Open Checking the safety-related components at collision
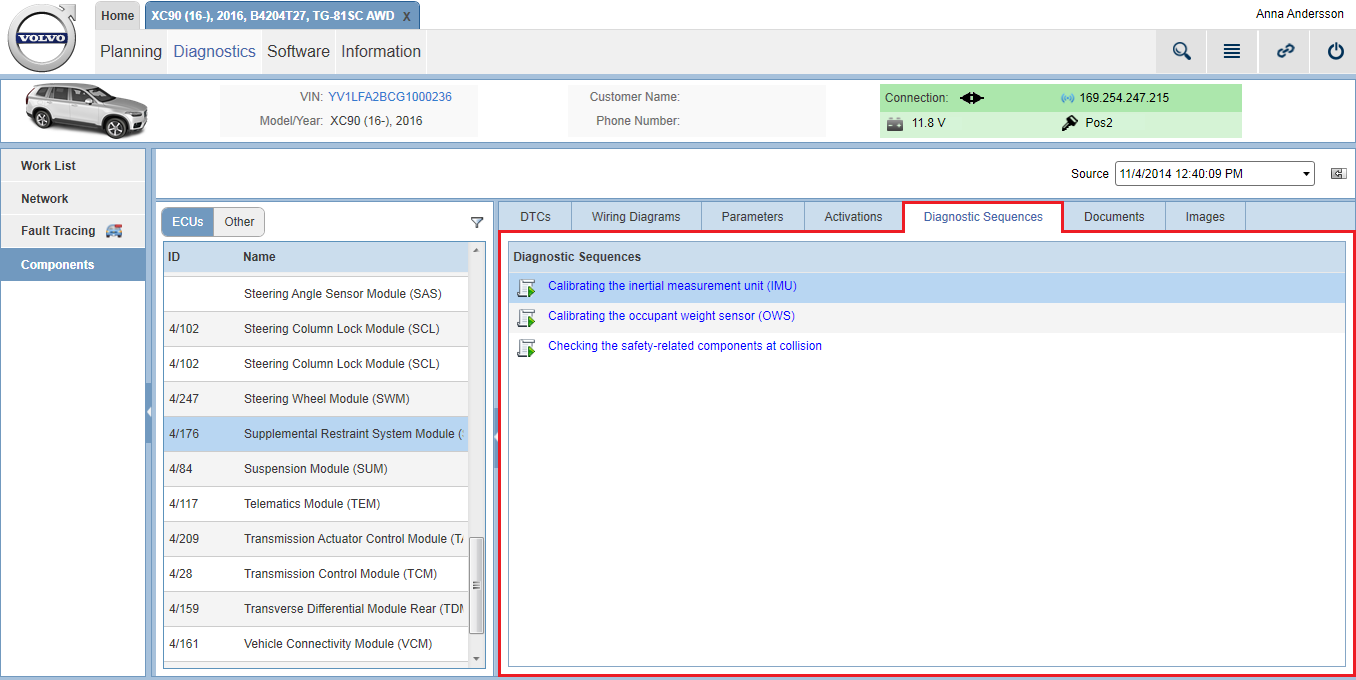Image resolution: width=1356 pixels, height=680 pixels. [x=685, y=346]
